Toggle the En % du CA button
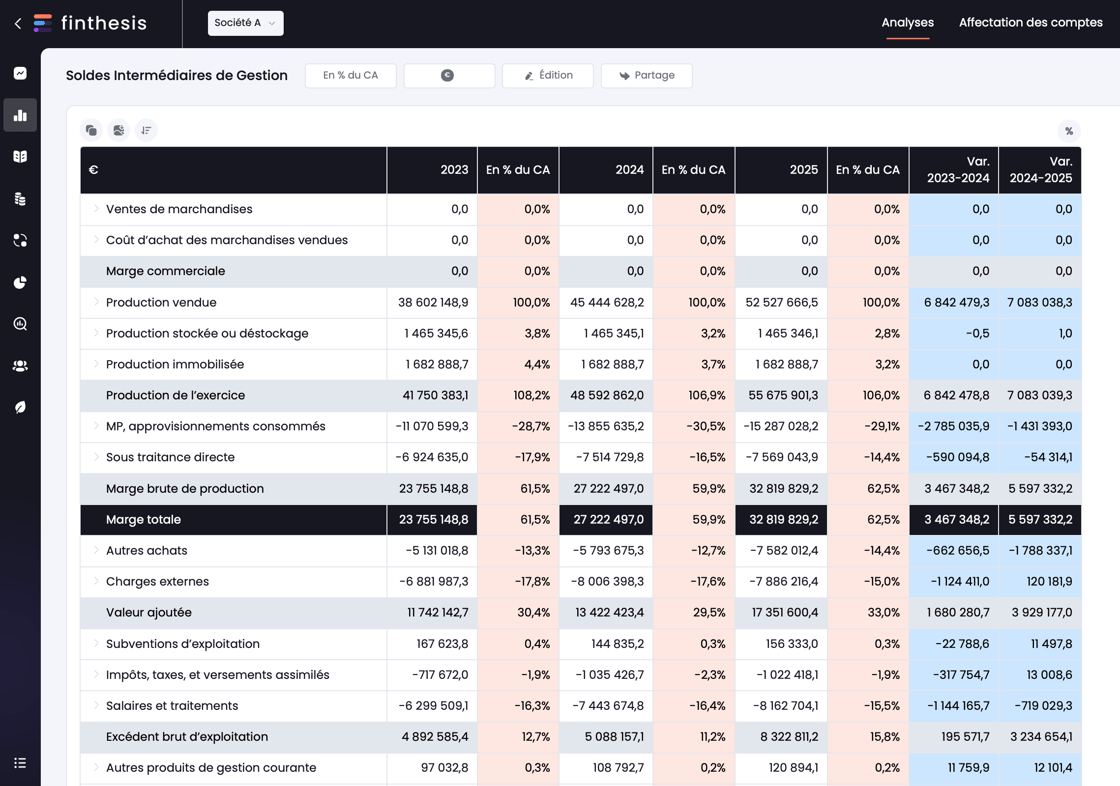The width and height of the screenshot is (1120, 786). 351,75
